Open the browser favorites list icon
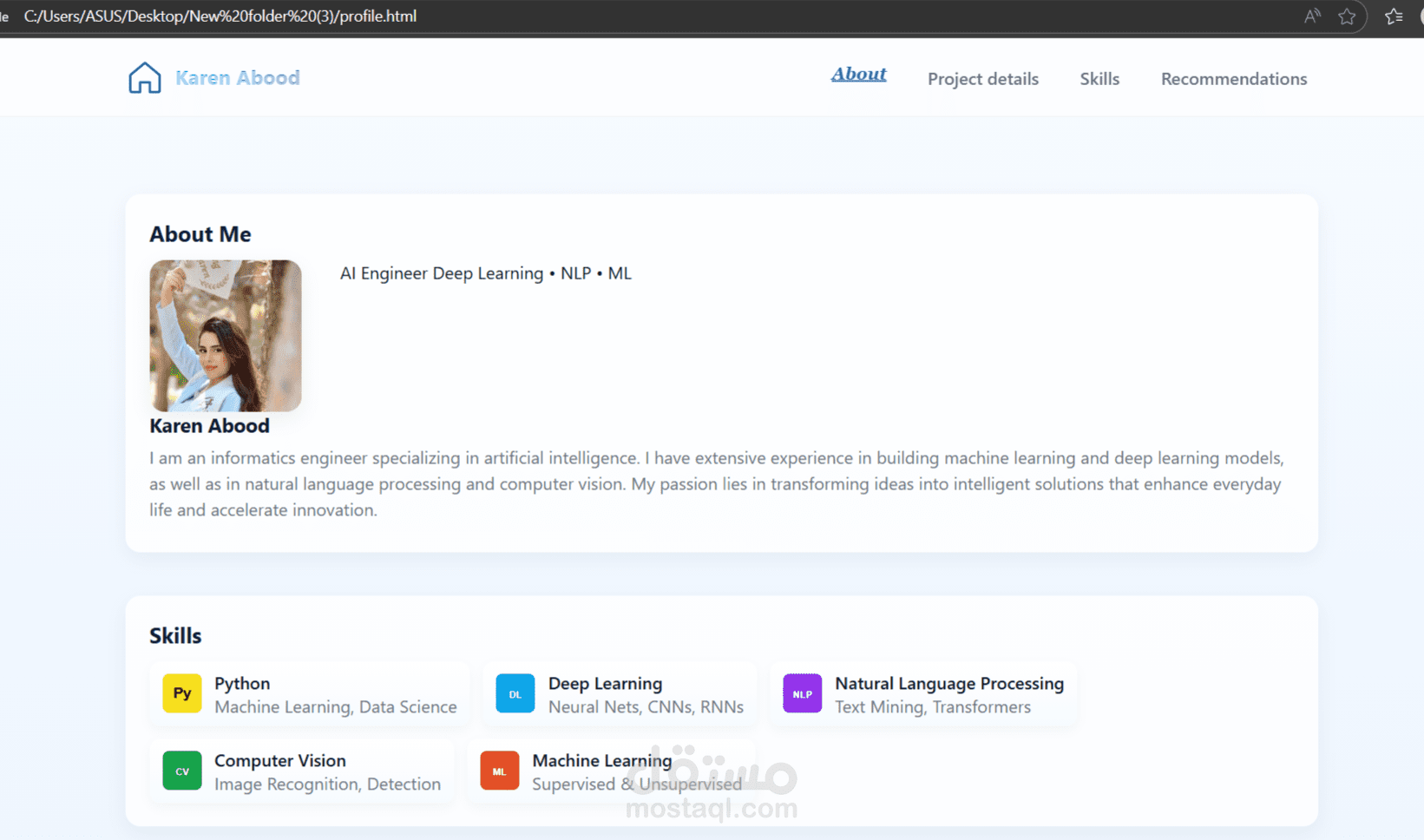 point(1394,16)
